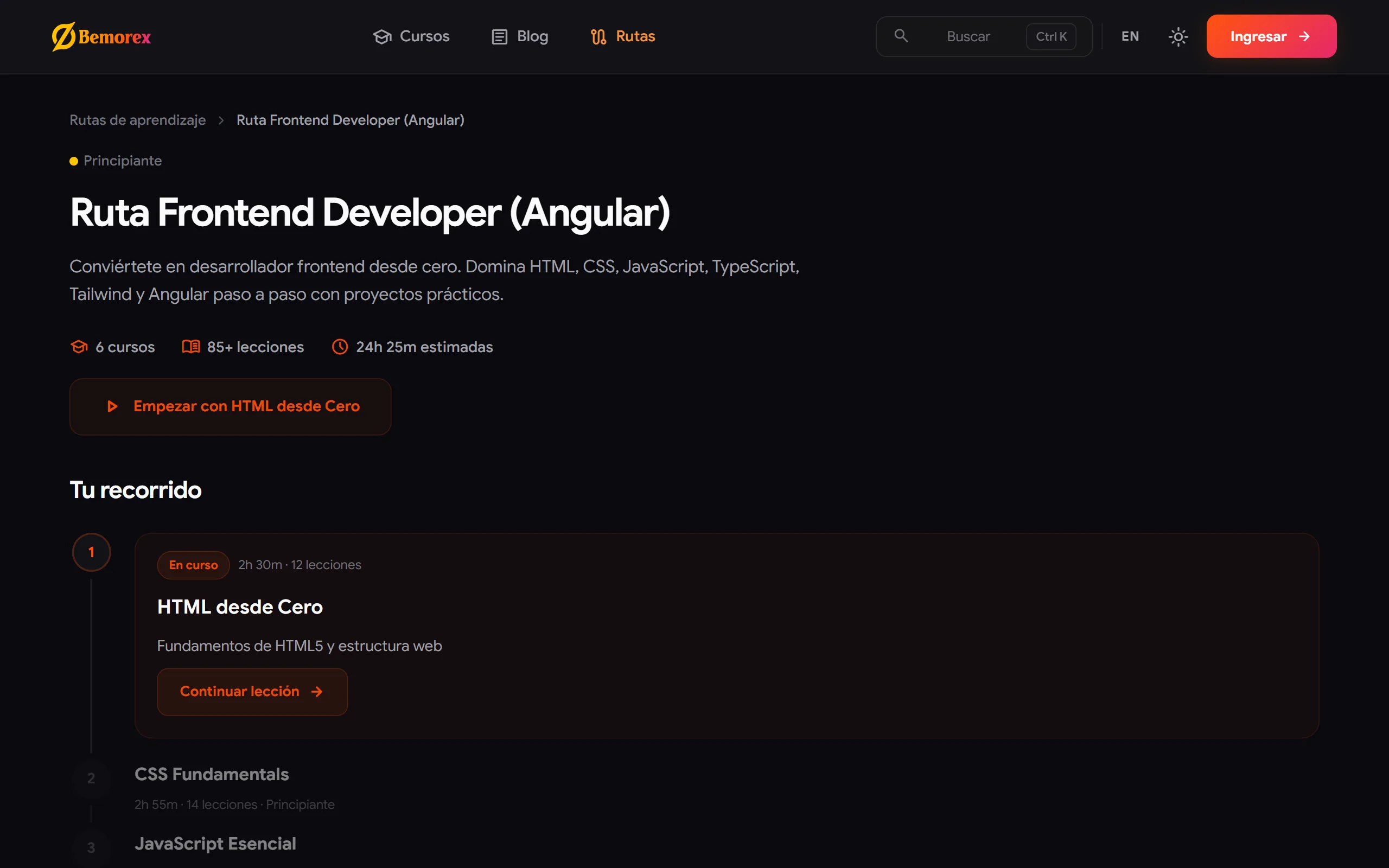Click the breadcrumb chevron separator

(221, 120)
